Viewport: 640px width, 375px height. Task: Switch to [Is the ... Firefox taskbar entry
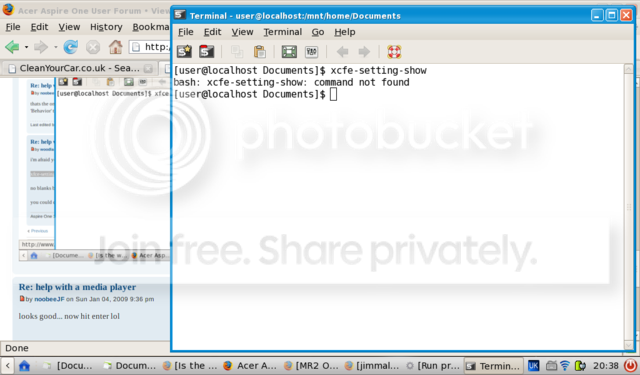(190, 366)
